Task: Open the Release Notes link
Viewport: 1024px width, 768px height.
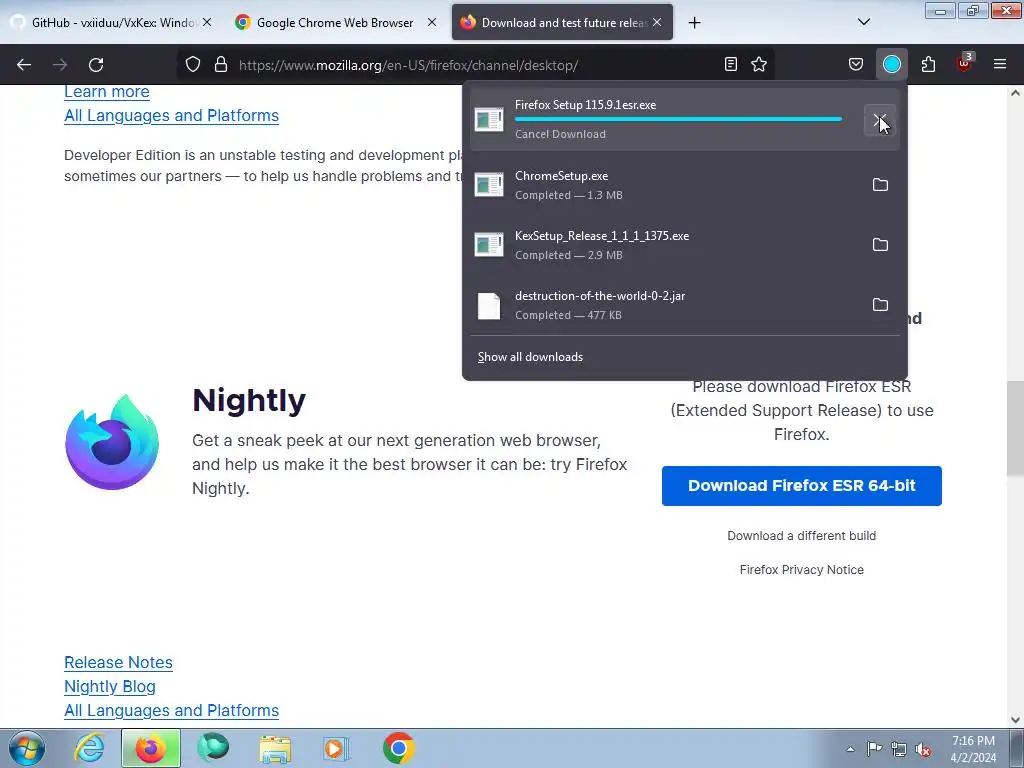Action: [x=118, y=662]
